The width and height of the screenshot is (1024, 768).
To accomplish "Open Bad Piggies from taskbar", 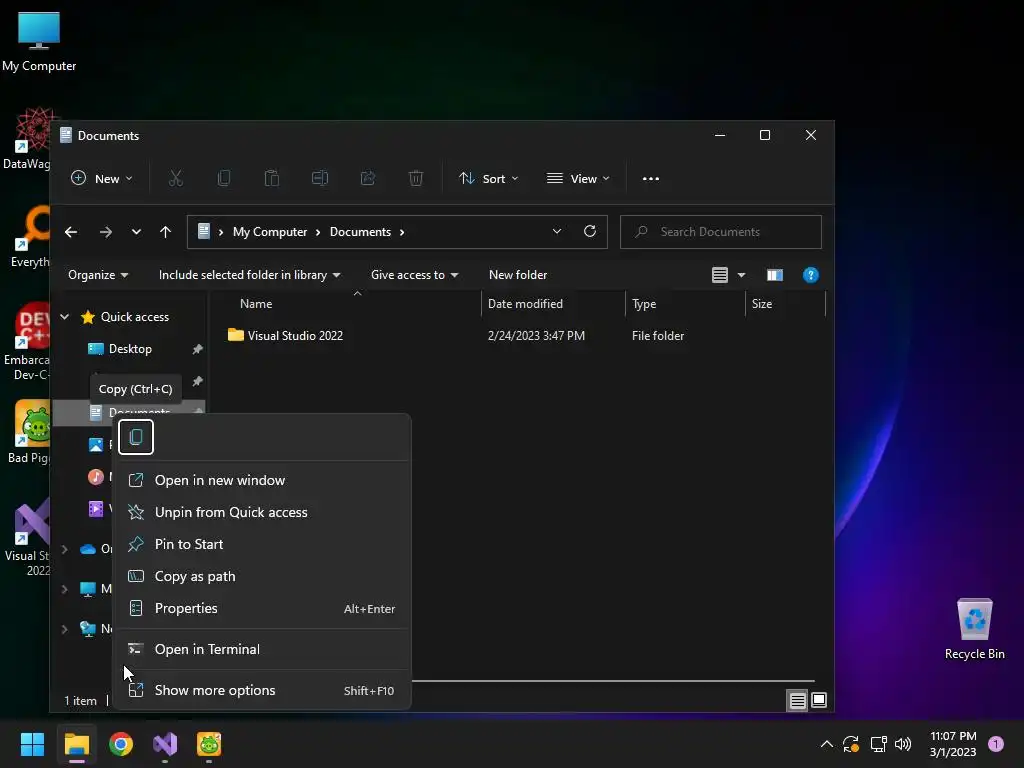I will [209, 744].
